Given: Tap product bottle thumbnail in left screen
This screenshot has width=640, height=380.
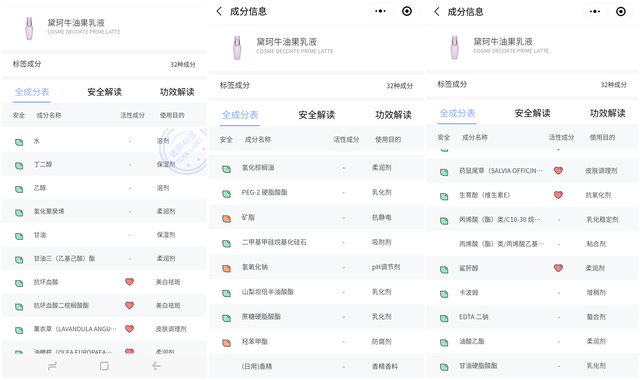Looking at the screenshot, I should point(29,28).
